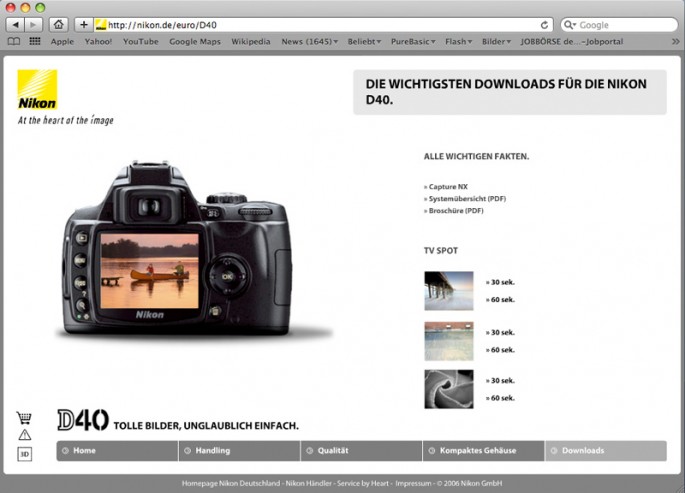Play the pool spot 30 sek. link
The height and width of the screenshot is (493, 685).
pyautogui.click(x=500, y=332)
